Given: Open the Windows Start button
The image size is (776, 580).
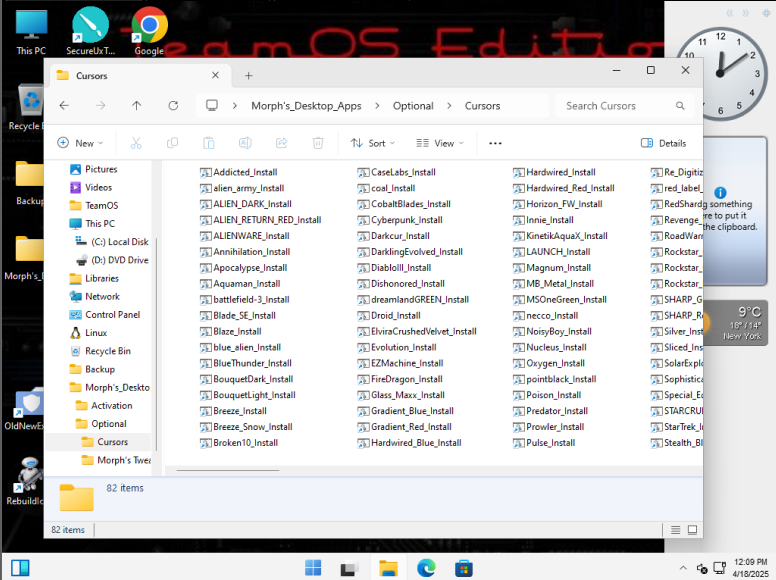Looking at the screenshot, I should (x=313, y=568).
